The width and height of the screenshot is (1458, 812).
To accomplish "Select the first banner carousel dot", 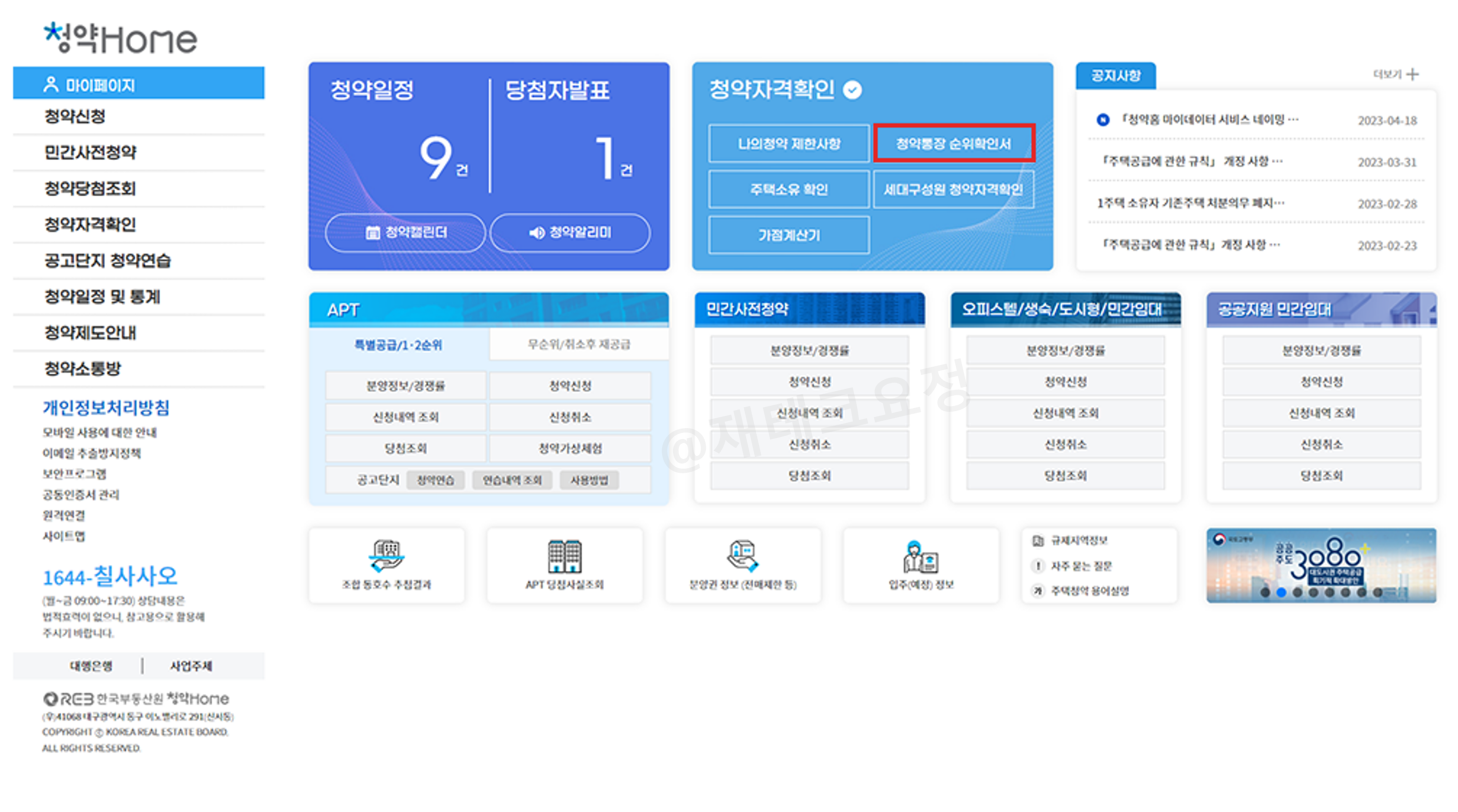I will point(1265,593).
